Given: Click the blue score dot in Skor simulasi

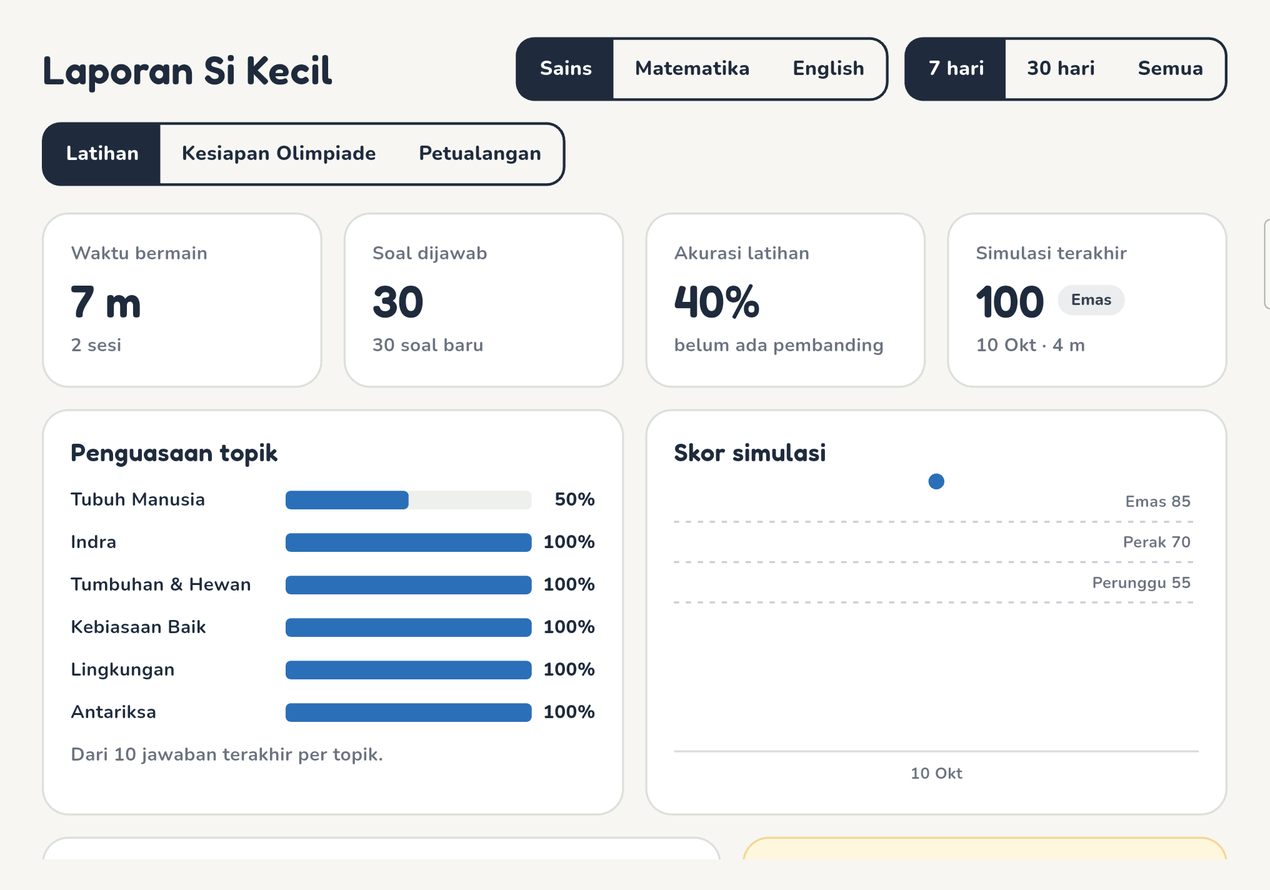Looking at the screenshot, I should click(x=936, y=481).
